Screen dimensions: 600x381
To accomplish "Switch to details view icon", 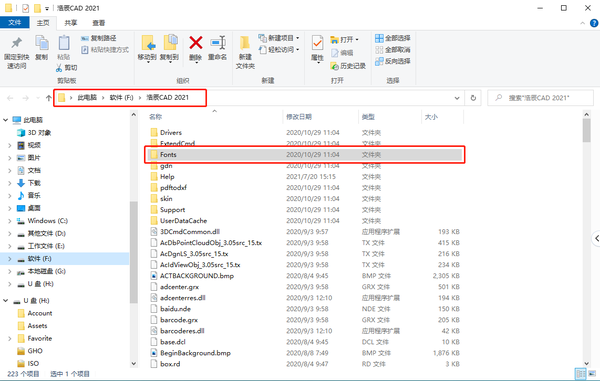I will [x=580, y=374].
